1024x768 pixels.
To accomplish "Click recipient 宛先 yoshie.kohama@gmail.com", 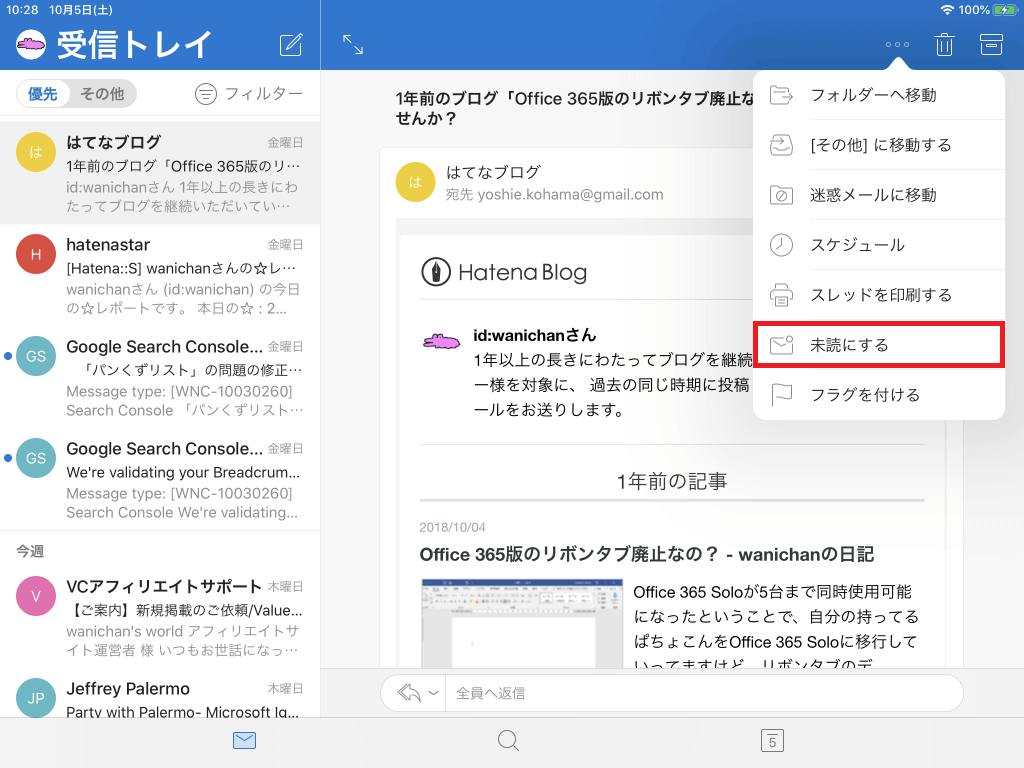I will coord(554,195).
